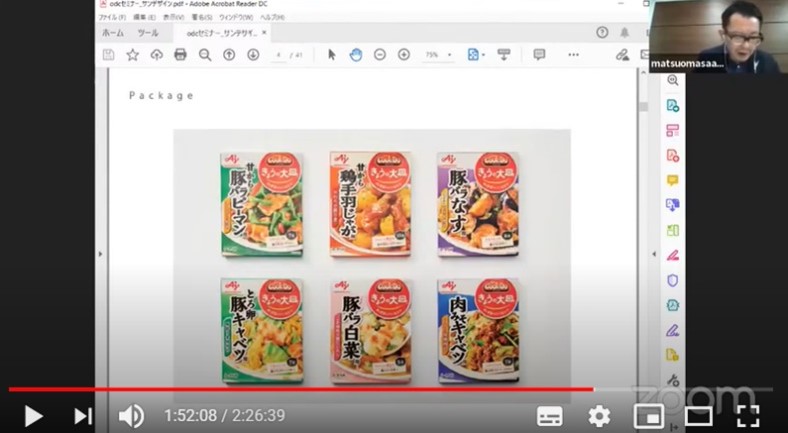
Task: Expand the left navigation pane arrow
Action: (x=101, y=254)
